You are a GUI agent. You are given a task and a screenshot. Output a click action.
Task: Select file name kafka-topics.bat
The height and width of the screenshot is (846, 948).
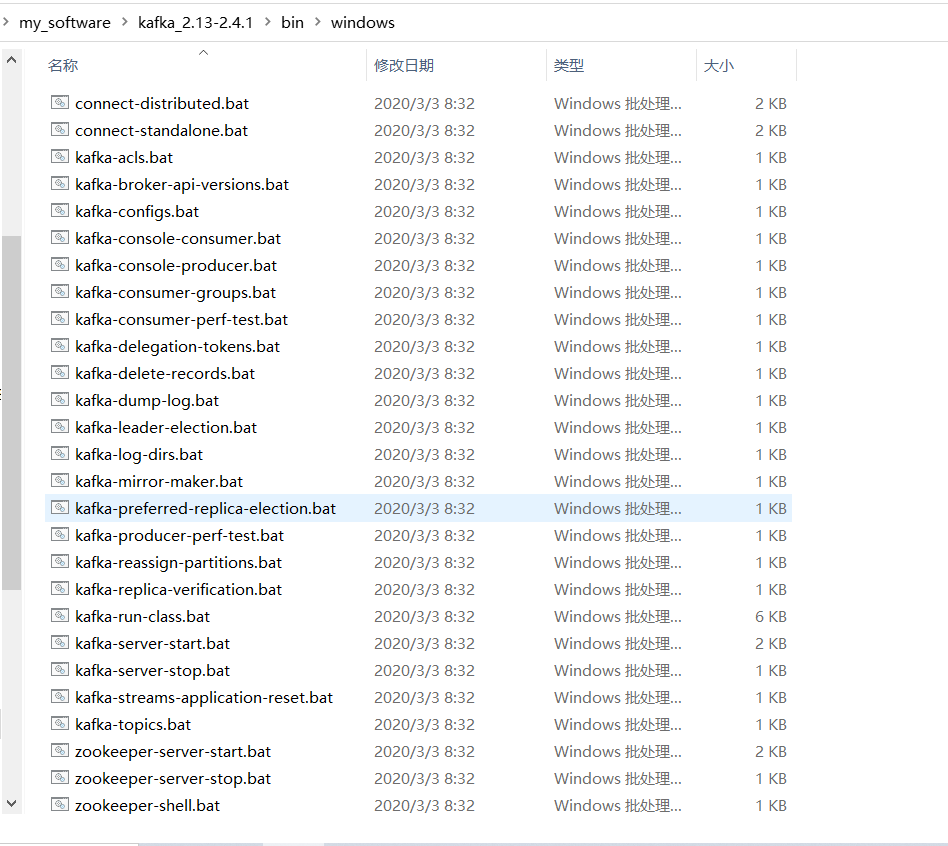click(133, 724)
